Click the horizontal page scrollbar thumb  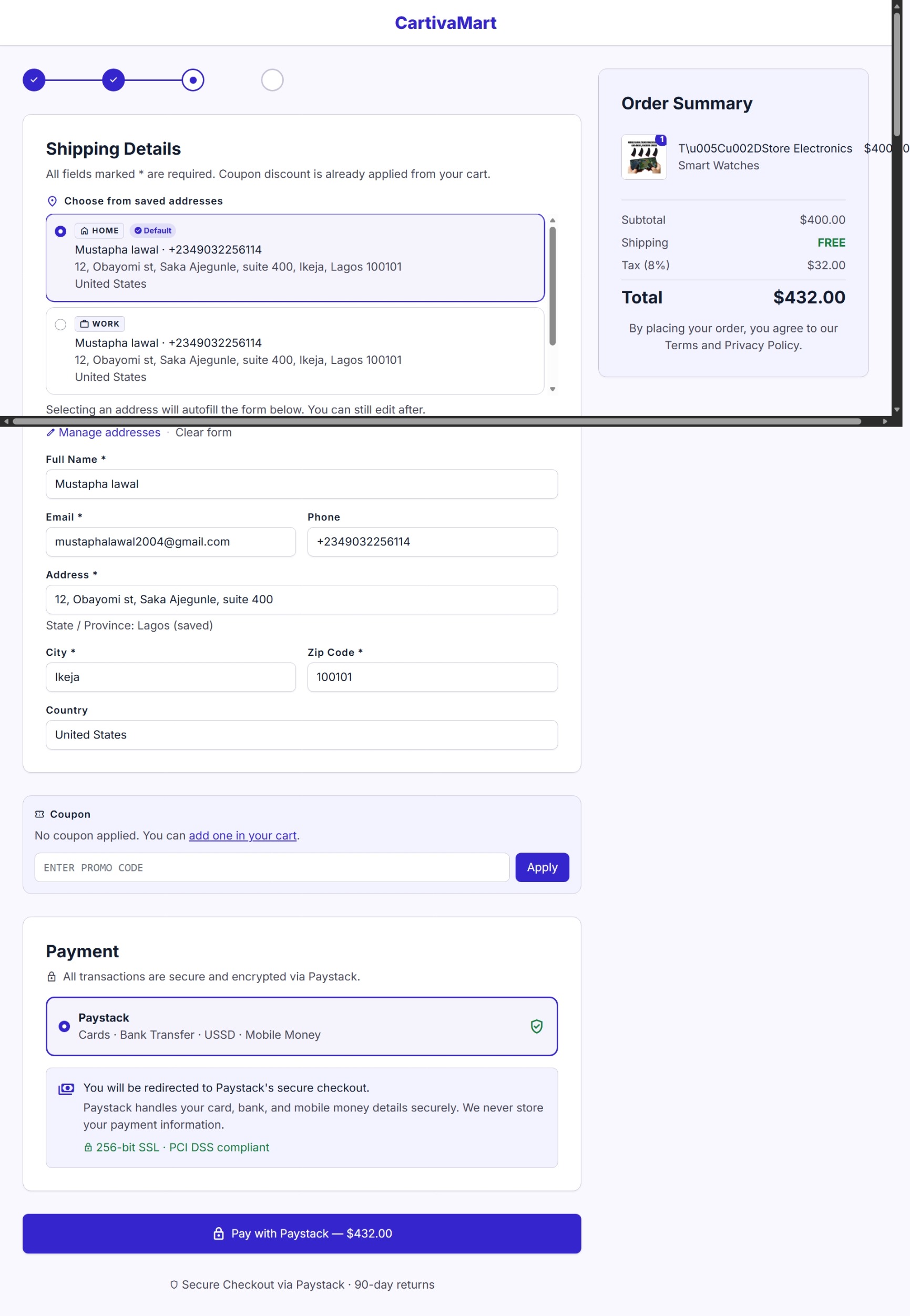437,421
